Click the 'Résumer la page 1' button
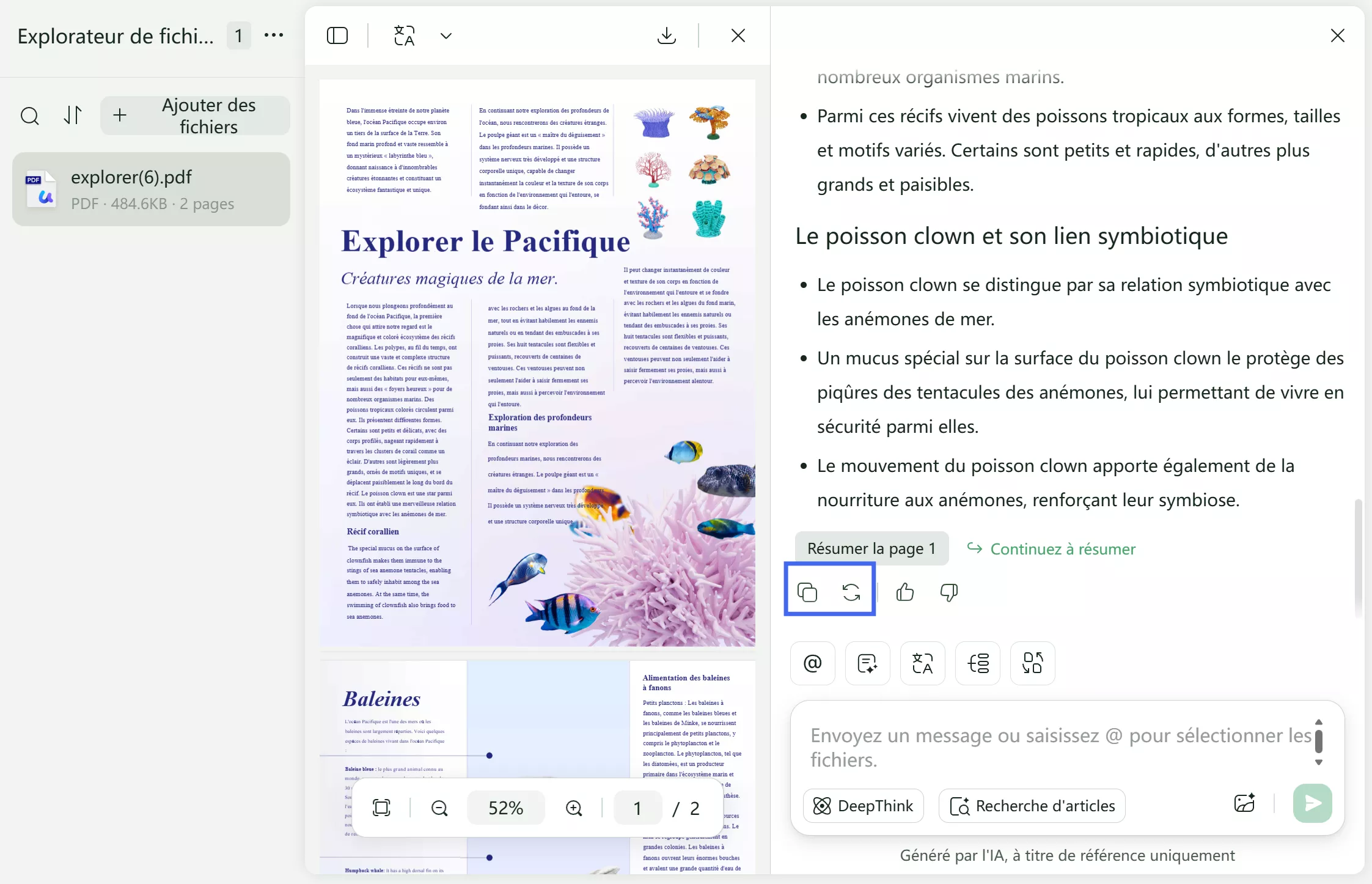The width and height of the screenshot is (1372, 884). [x=871, y=548]
